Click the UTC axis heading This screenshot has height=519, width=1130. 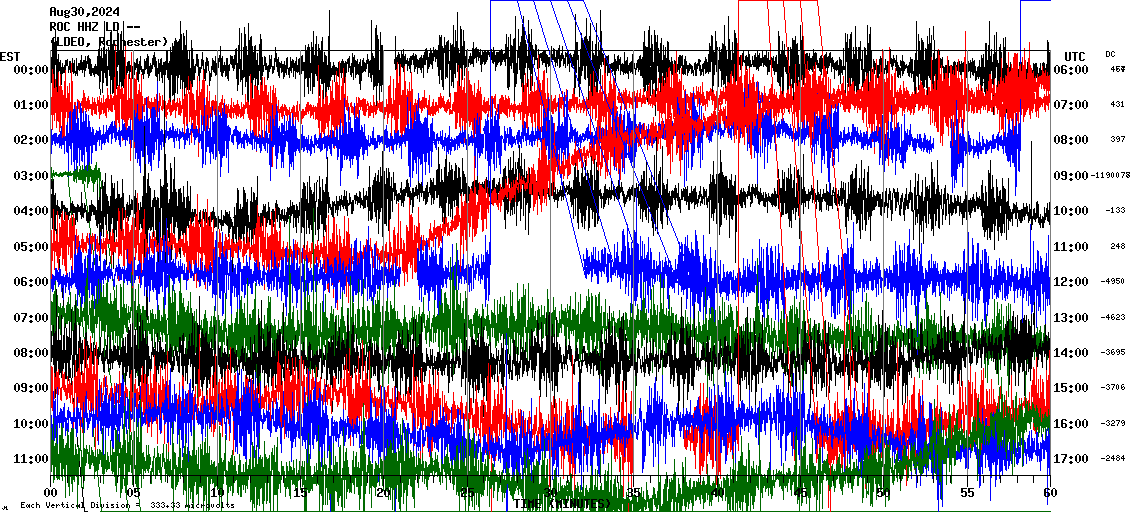[1074, 56]
